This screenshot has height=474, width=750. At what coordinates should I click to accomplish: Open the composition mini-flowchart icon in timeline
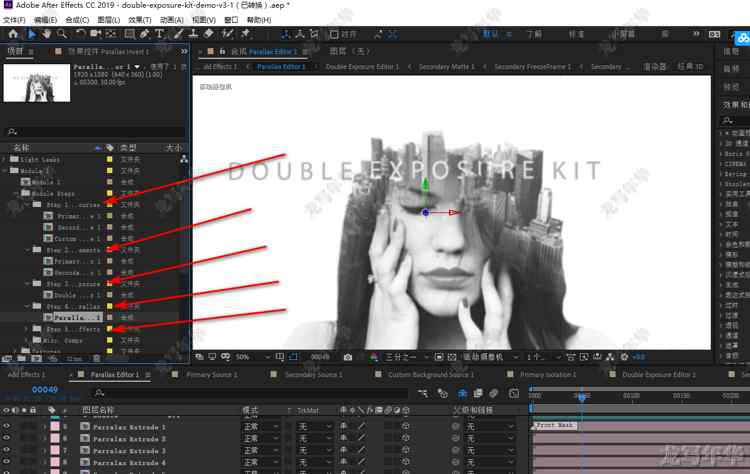pyautogui.click(x=423, y=393)
